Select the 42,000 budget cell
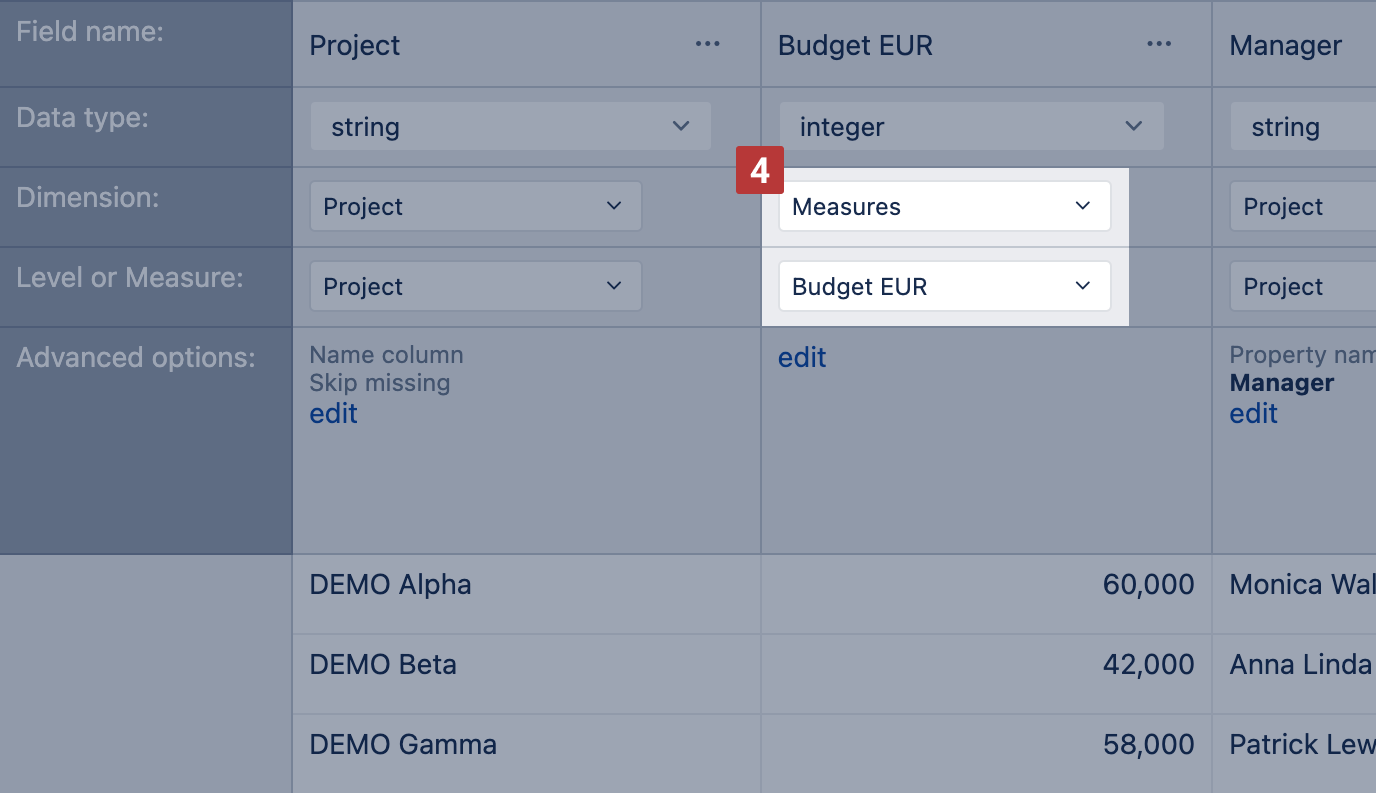 (1148, 665)
